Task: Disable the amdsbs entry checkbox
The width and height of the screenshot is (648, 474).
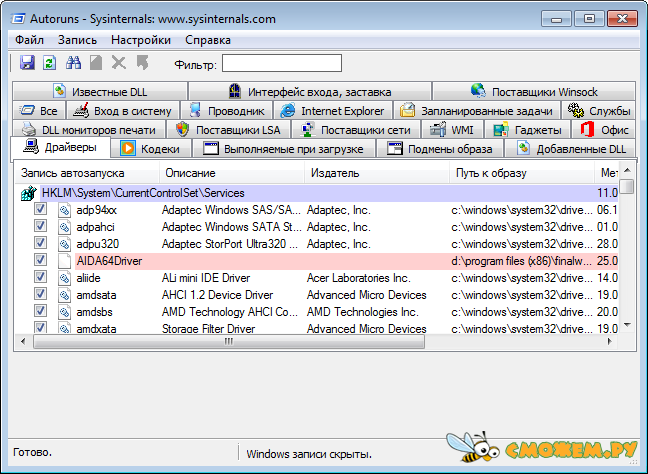Action: (x=40, y=310)
